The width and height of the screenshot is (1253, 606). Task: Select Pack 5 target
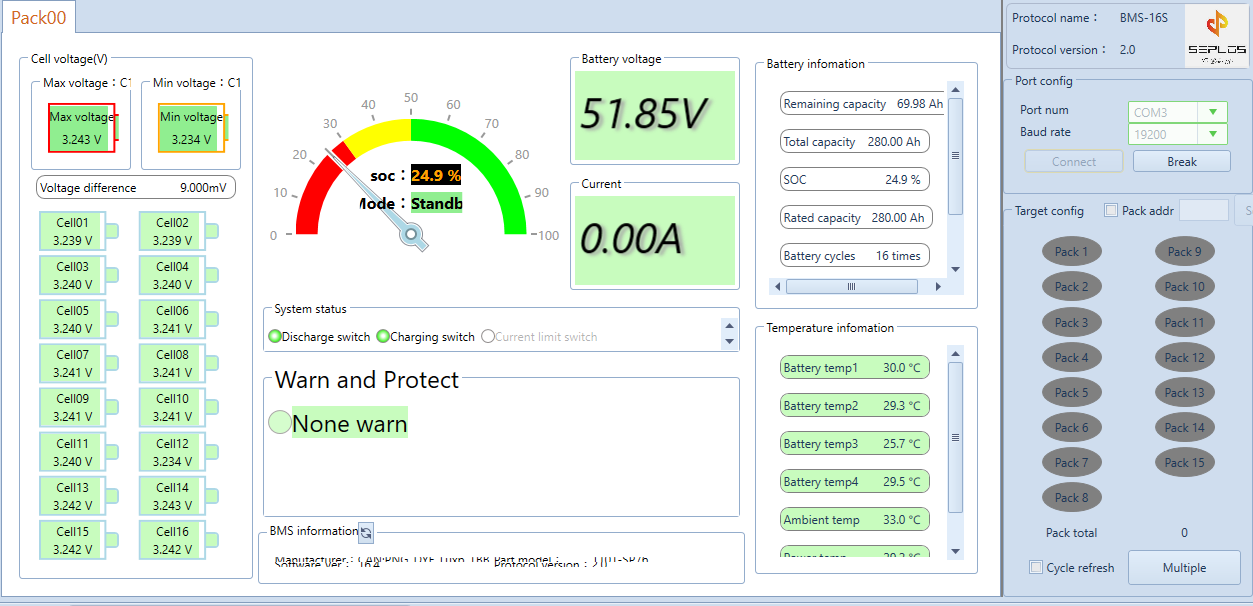[x=1072, y=392]
